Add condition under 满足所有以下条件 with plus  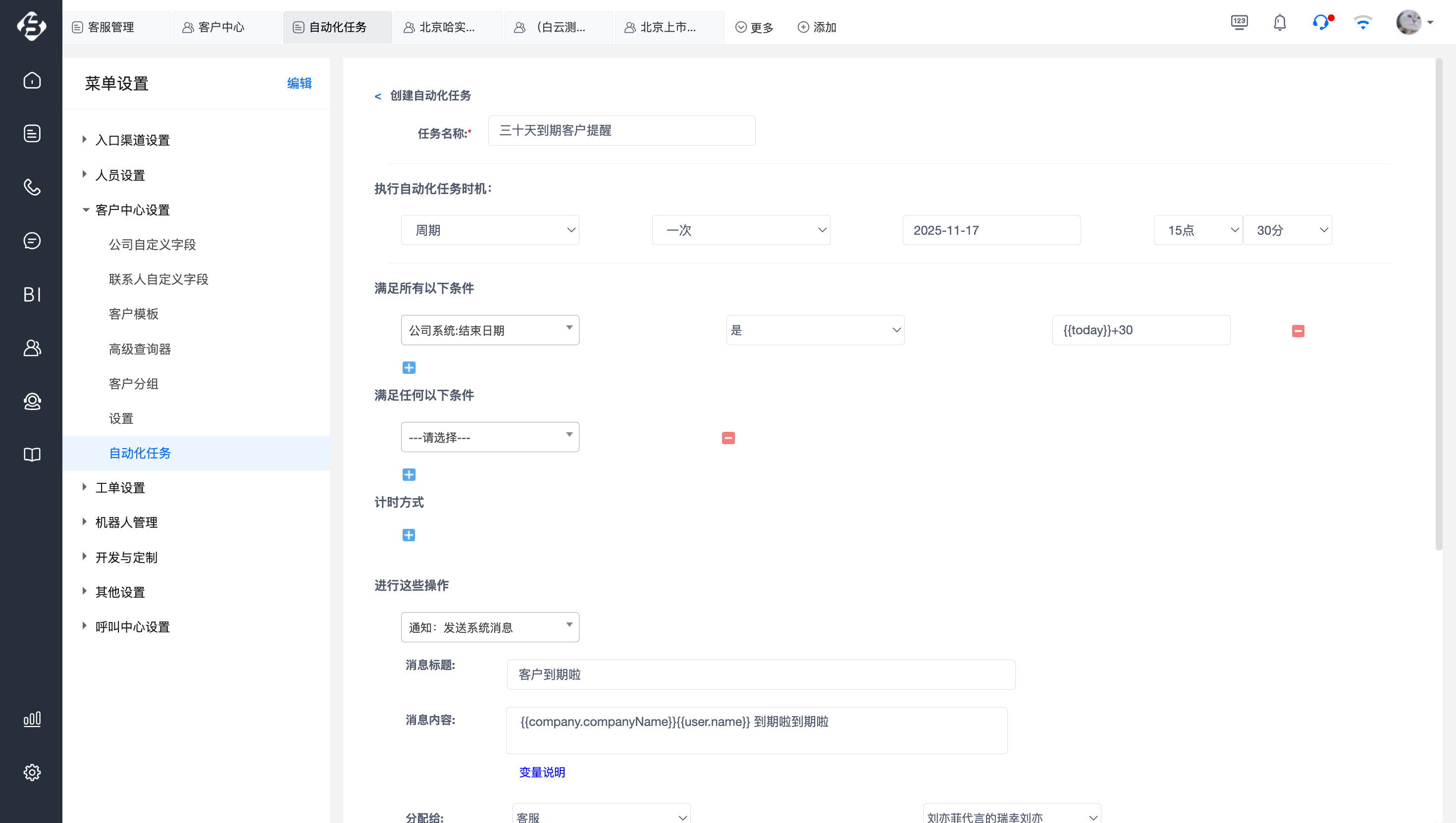click(x=409, y=368)
